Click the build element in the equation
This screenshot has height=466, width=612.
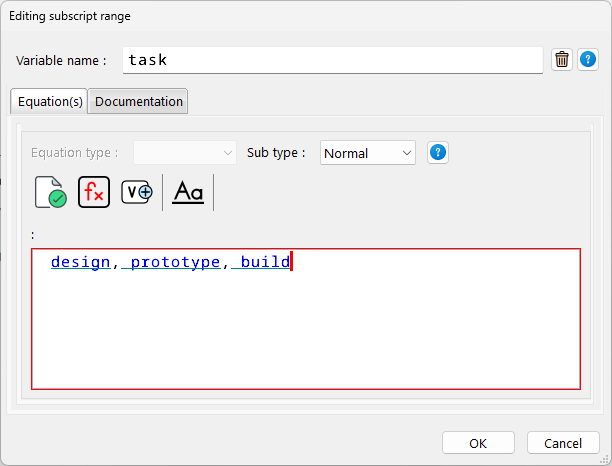point(265,263)
